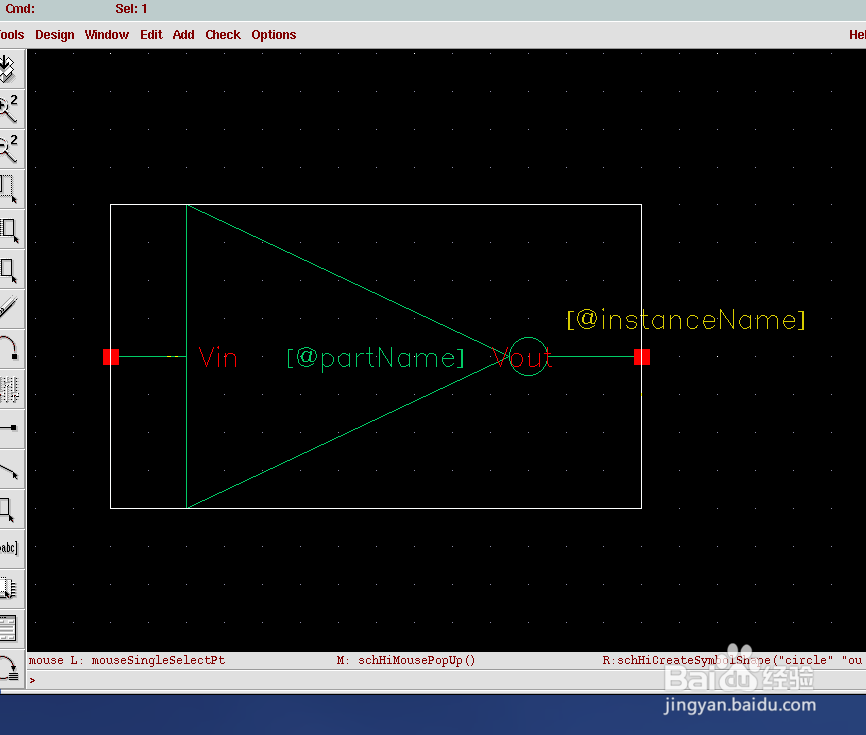Select the rectangle-with-cursor tool below Copy
The width and height of the screenshot is (866, 735).
[x=10, y=269]
